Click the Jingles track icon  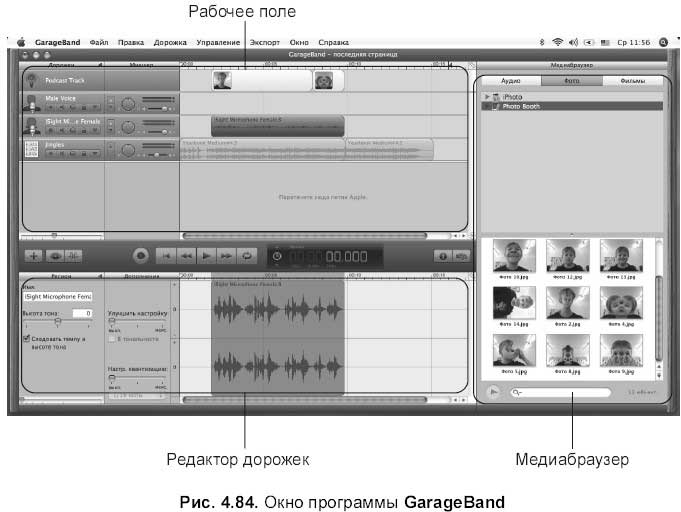coord(31,149)
